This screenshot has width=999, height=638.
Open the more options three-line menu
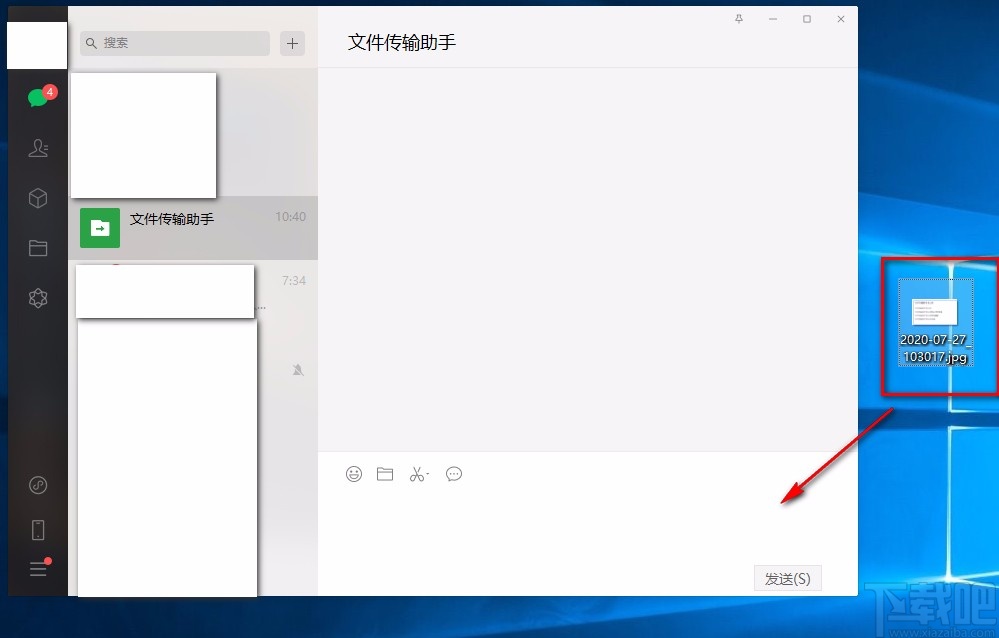click(37, 568)
